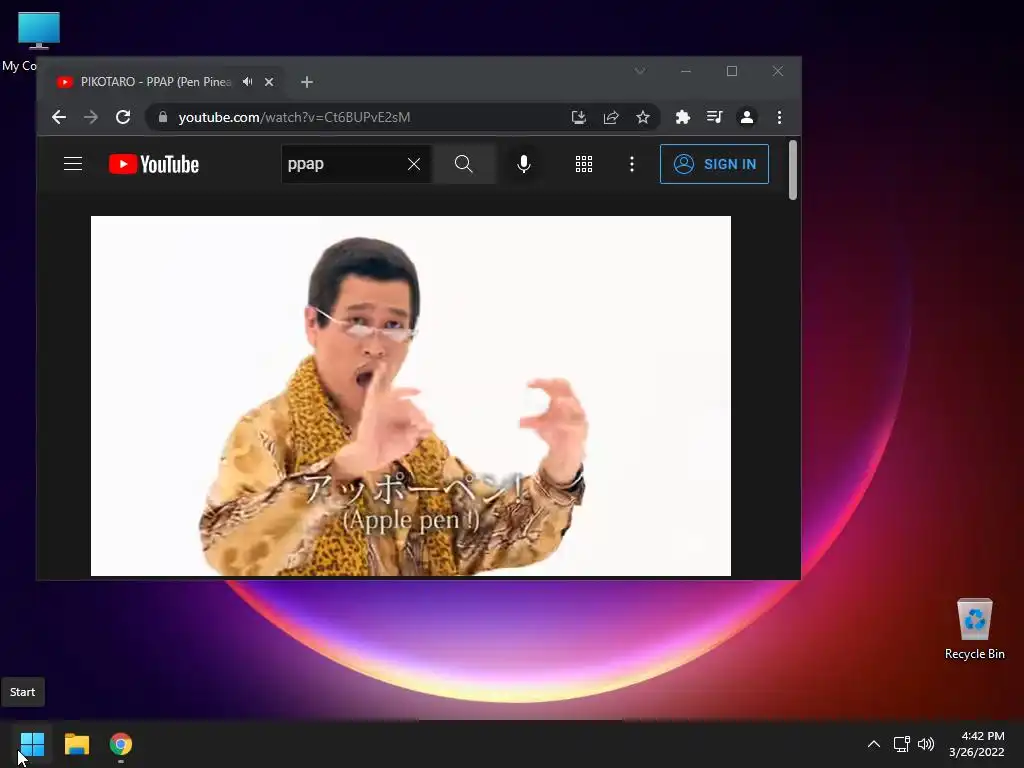The image size is (1024, 768).
Task: Open the Chrome three-dot menu
Action: (x=779, y=117)
